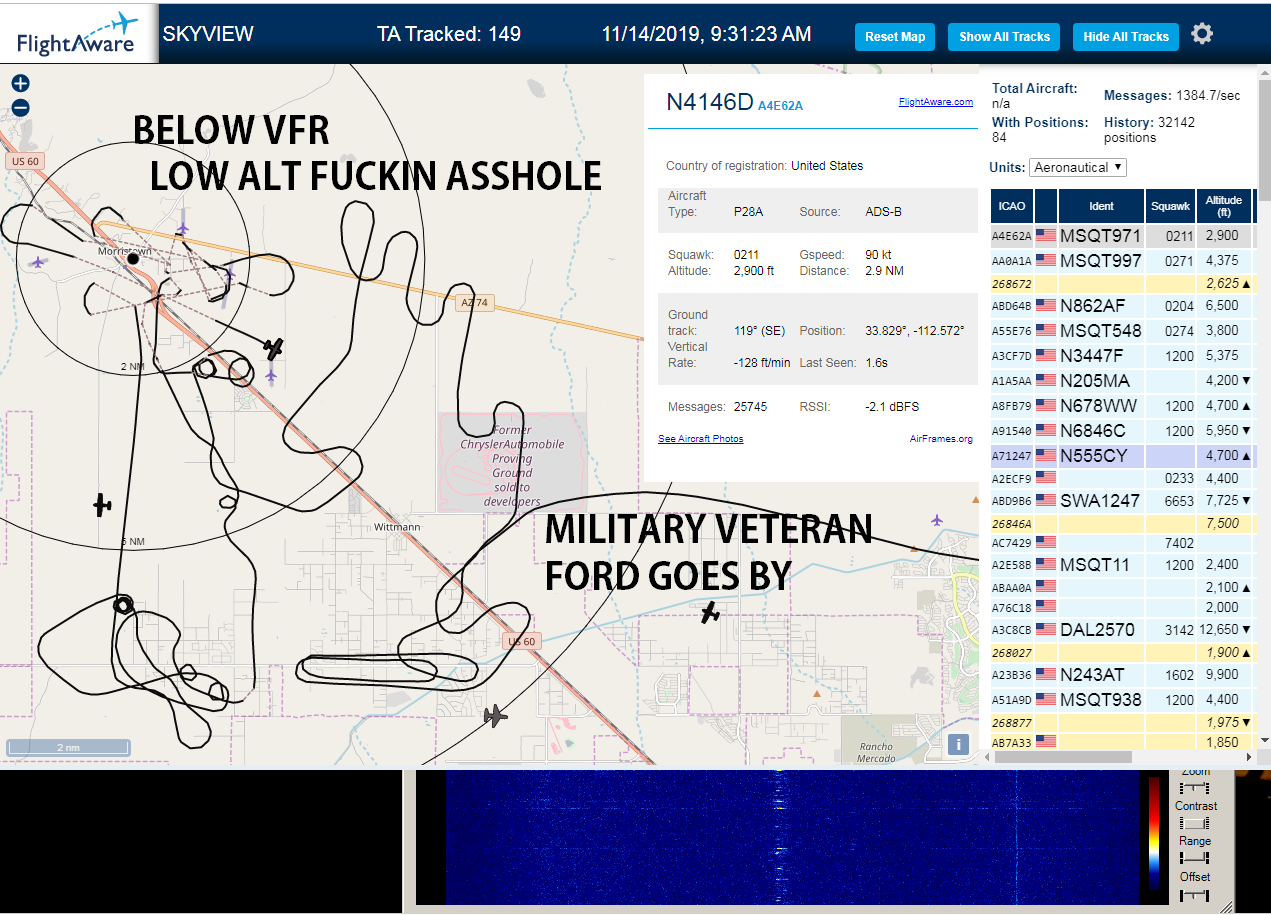Screen dimensions: 1271x915
Task: Sort table by ICAO column header
Action: (1011, 206)
